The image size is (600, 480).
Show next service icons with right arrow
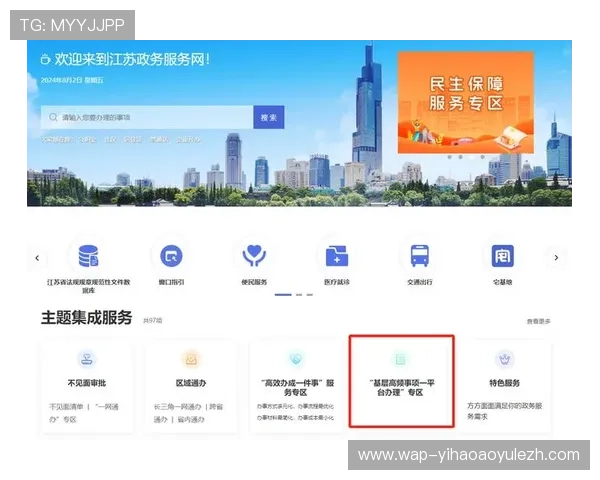click(x=556, y=258)
